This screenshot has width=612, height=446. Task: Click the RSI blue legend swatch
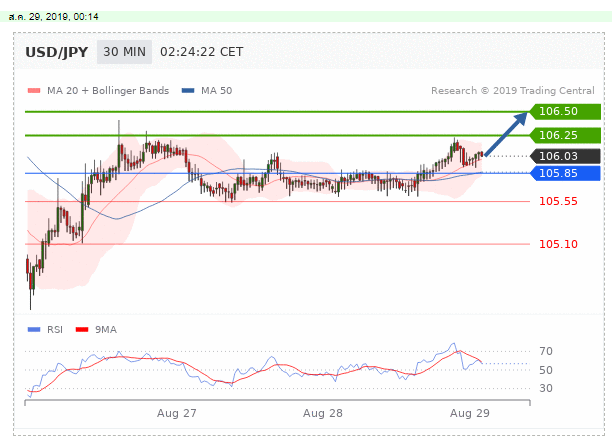point(34,330)
